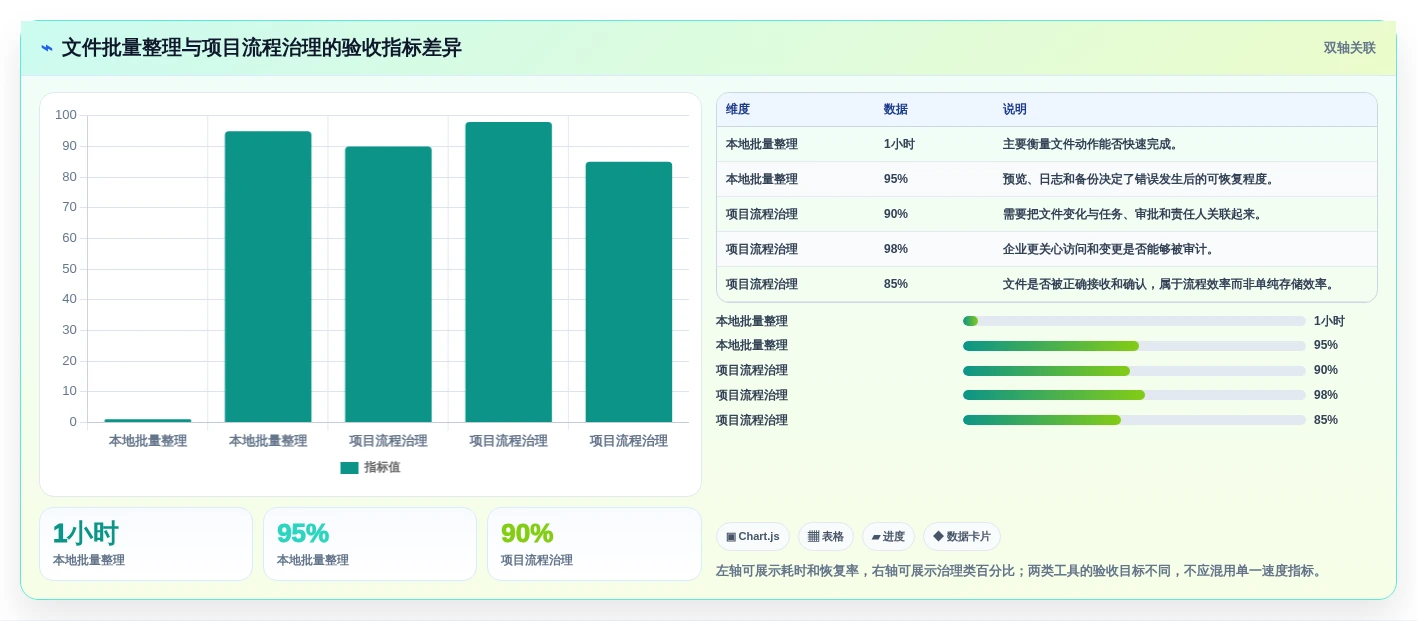Click y-axis tick label 0
The height and width of the screenshot is (621, 1417).
pos(73,422)
